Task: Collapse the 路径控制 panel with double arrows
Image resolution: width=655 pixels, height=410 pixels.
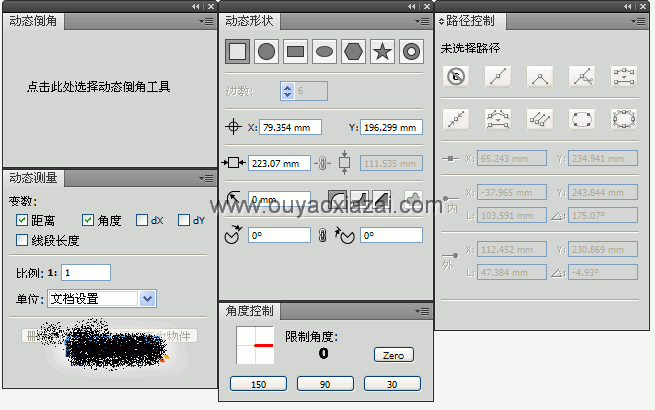Action: point(628,6)
